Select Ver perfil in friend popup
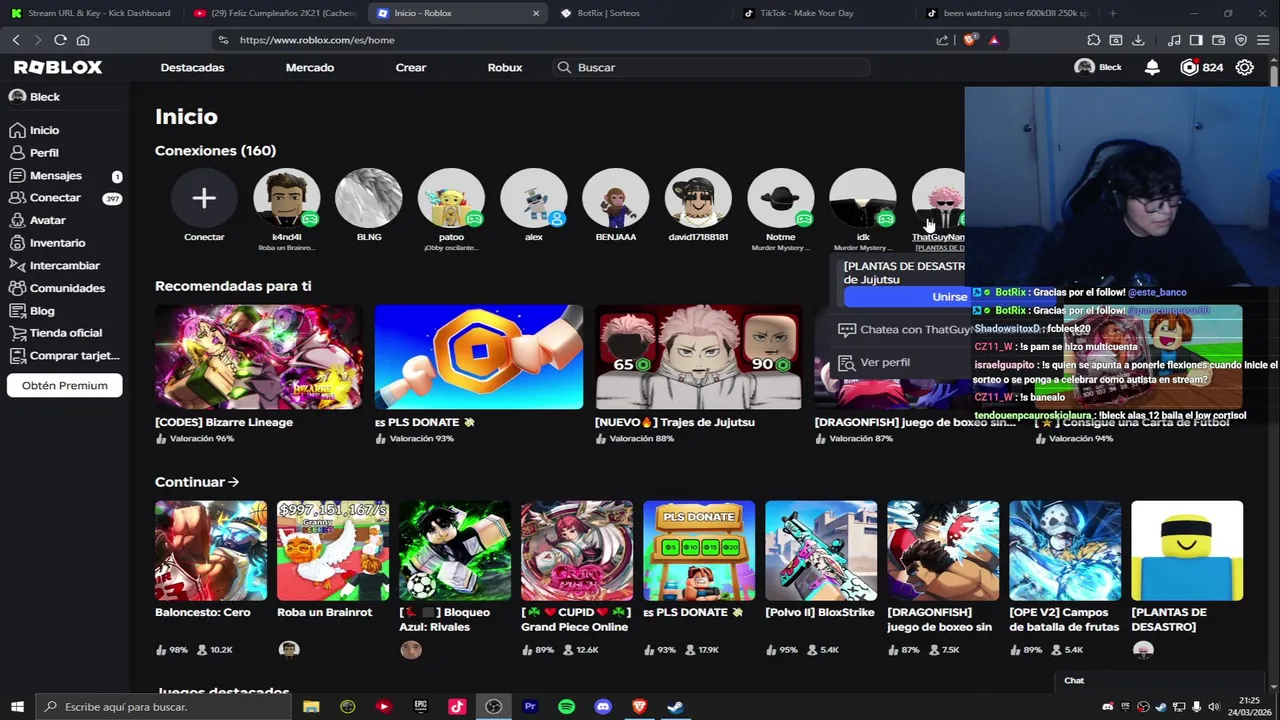1280x720 pixels. 874,362
